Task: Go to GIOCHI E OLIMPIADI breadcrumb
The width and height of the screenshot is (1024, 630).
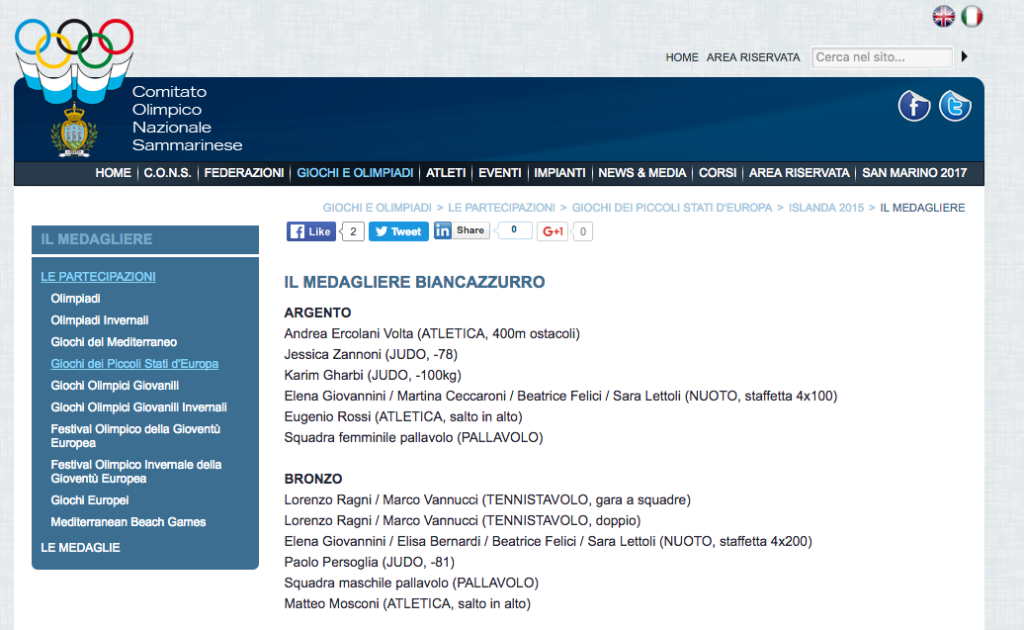Action: click(377, 208)
